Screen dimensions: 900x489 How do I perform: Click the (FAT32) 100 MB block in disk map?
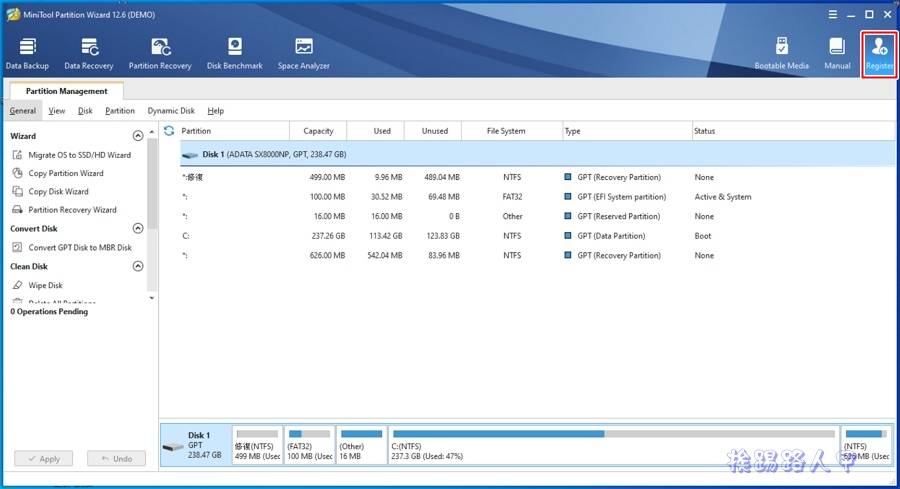(309, 445)
